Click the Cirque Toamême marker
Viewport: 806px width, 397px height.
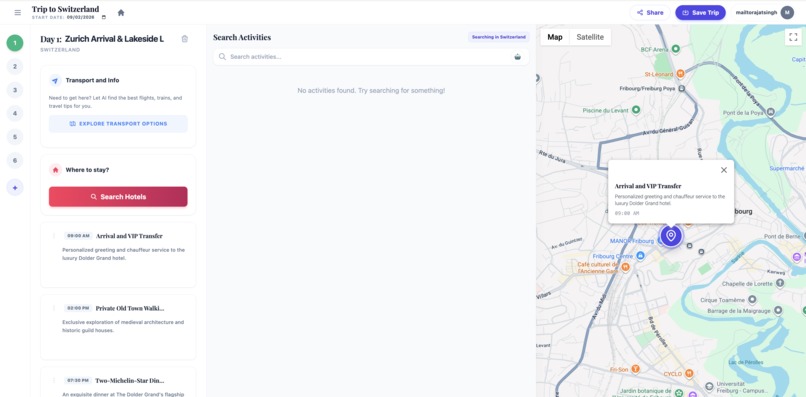pos(753,299)
